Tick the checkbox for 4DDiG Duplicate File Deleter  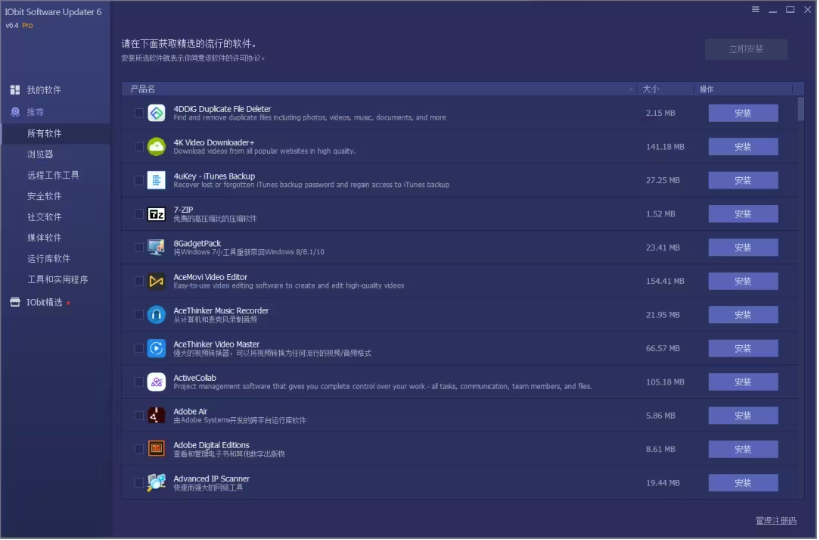point(139,113)
